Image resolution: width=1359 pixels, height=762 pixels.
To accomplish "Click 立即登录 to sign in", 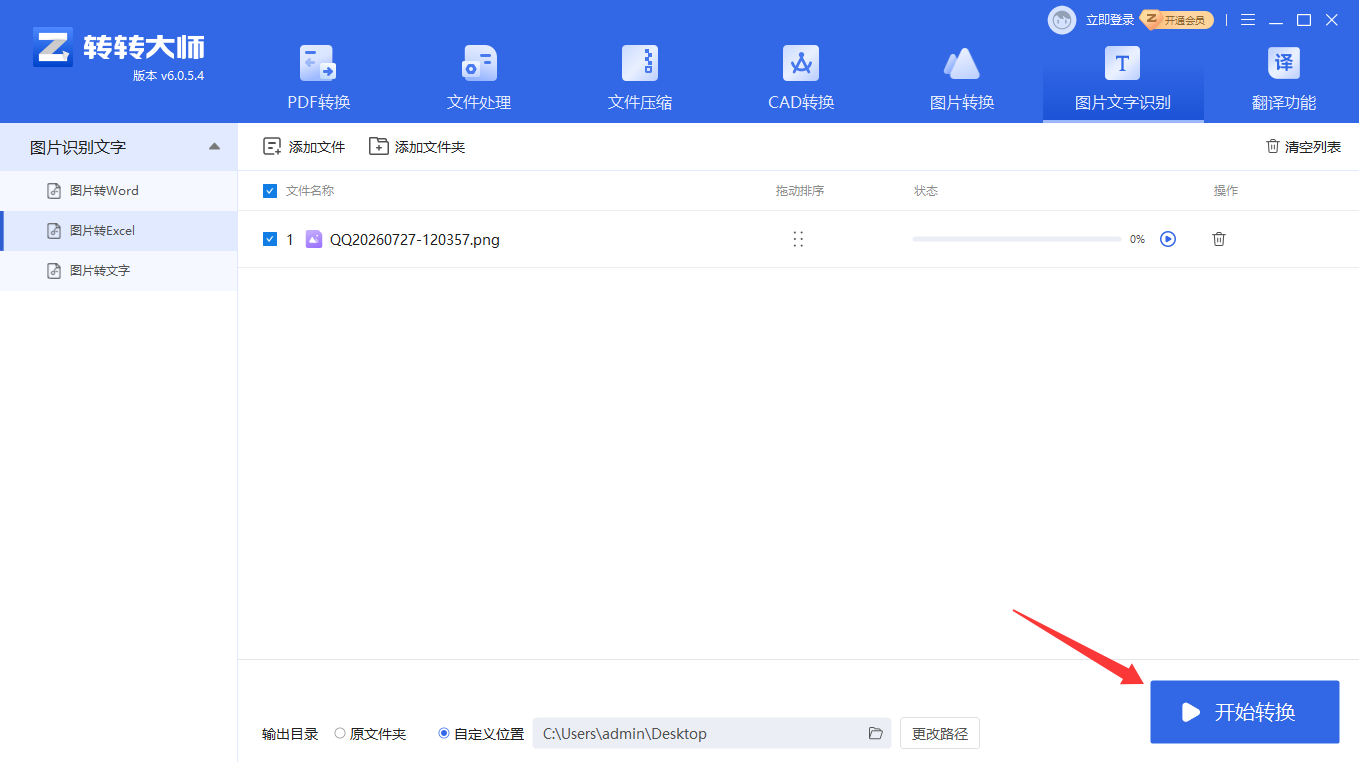I will pos(1110,20).
